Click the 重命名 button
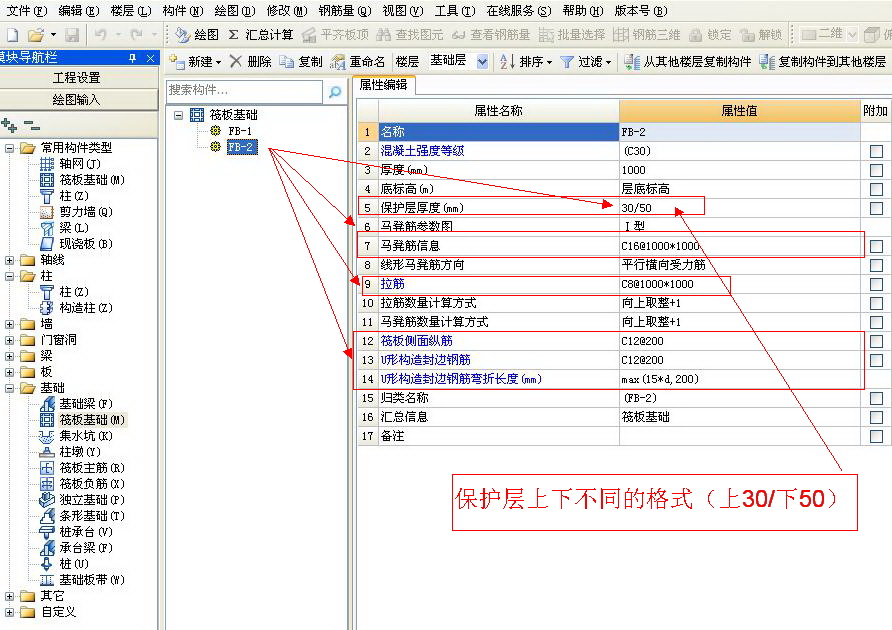 click(x=358, y=61)
